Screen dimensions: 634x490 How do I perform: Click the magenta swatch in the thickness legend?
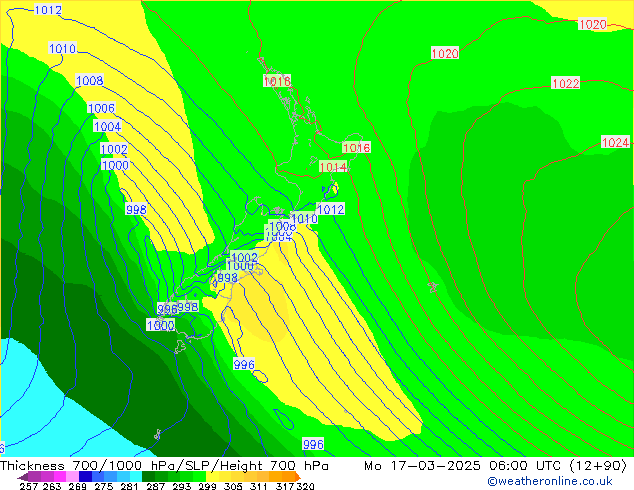pyautogui.click(x=60, y=476)
